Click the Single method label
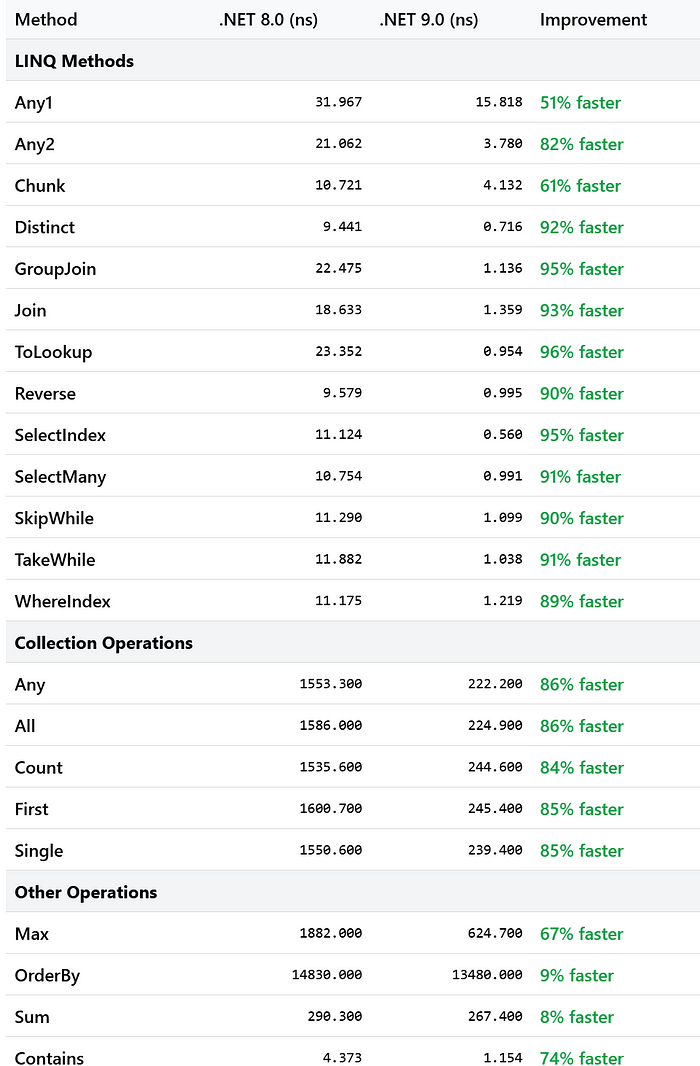This screenshot has width=700, height=1066. [39, 851]
